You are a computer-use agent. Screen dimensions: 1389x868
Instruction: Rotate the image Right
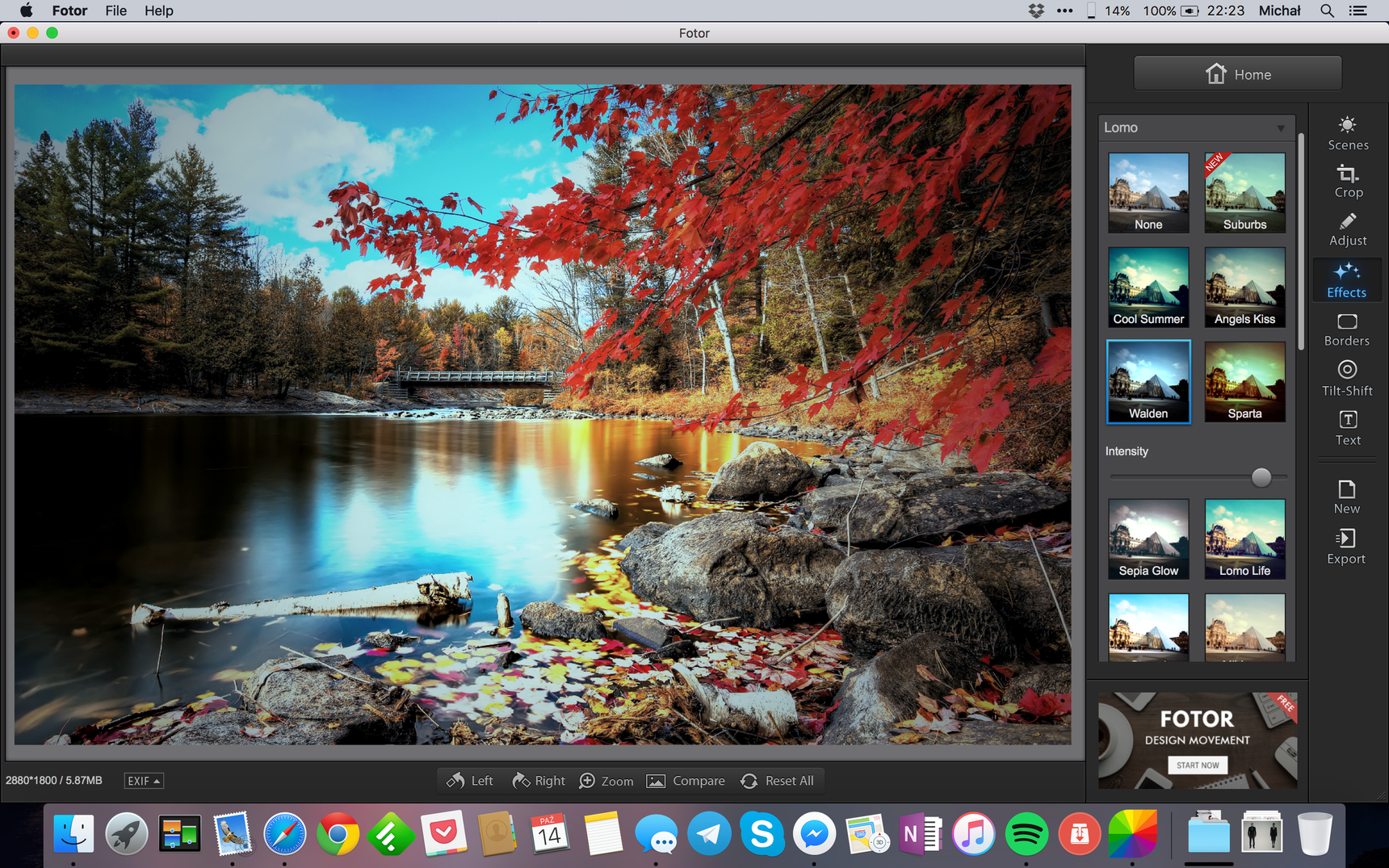click(x=539, y=781)
